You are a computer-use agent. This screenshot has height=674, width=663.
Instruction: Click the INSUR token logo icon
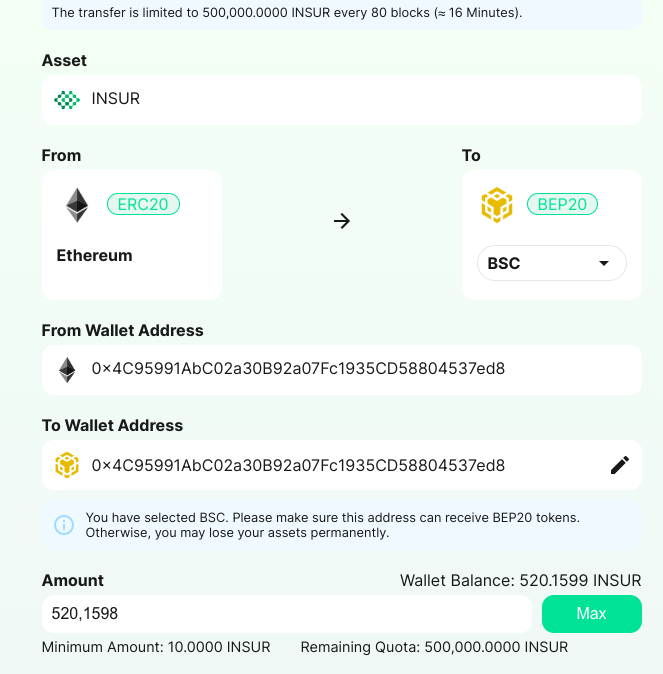67,100
